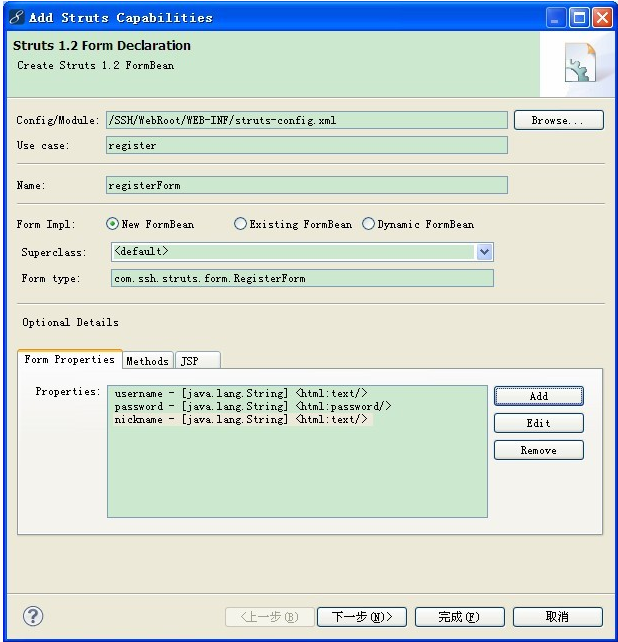Select the nickname property row
618x642 pixels.
click(x=242, y=420)
